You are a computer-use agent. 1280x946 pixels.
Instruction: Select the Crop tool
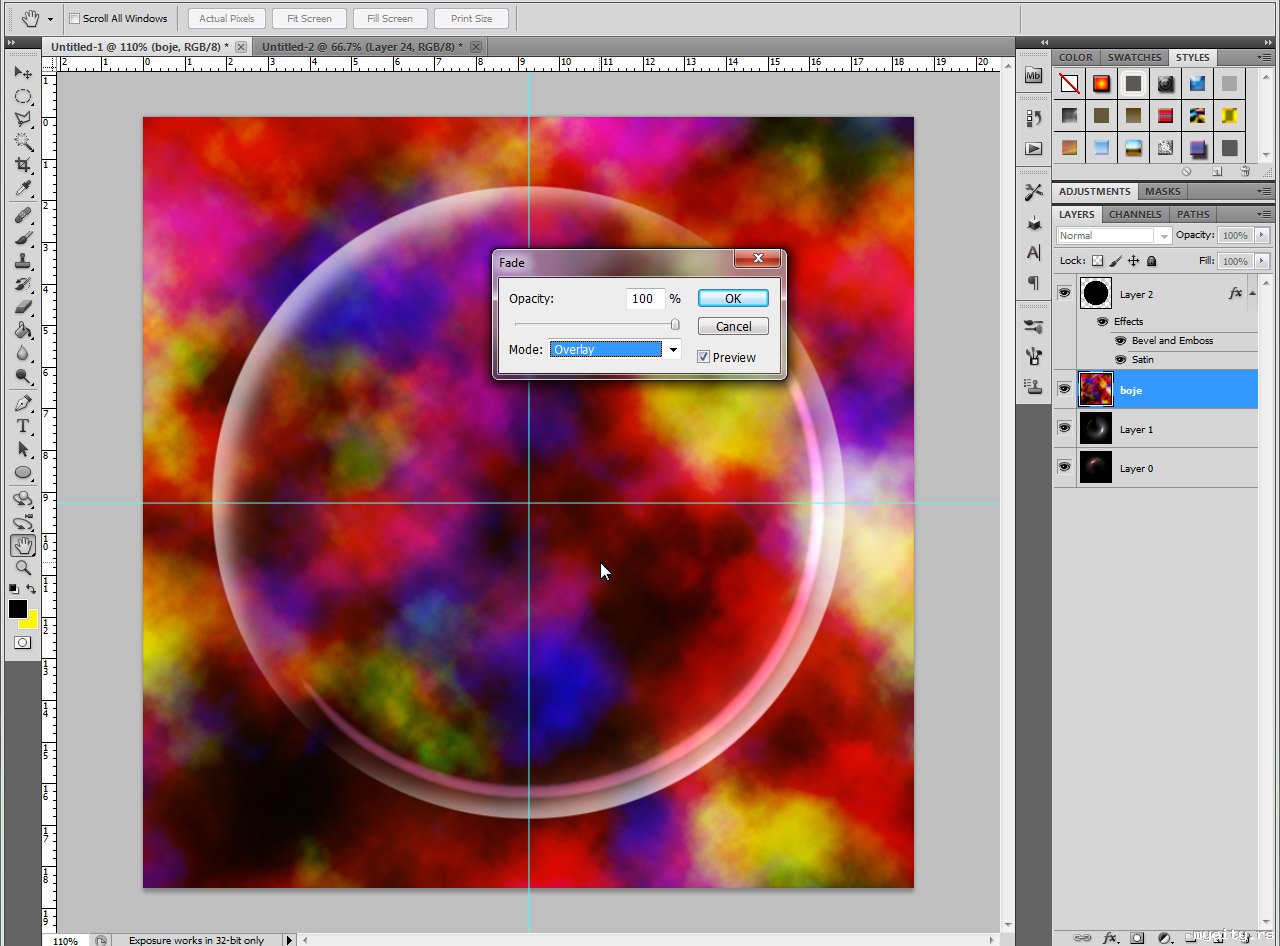23,165
